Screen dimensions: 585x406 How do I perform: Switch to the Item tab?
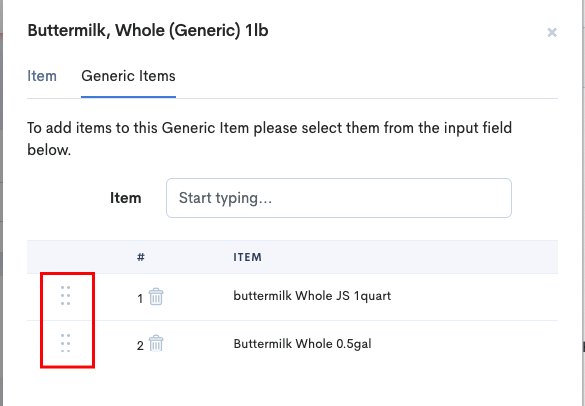[x=42, y=76]
